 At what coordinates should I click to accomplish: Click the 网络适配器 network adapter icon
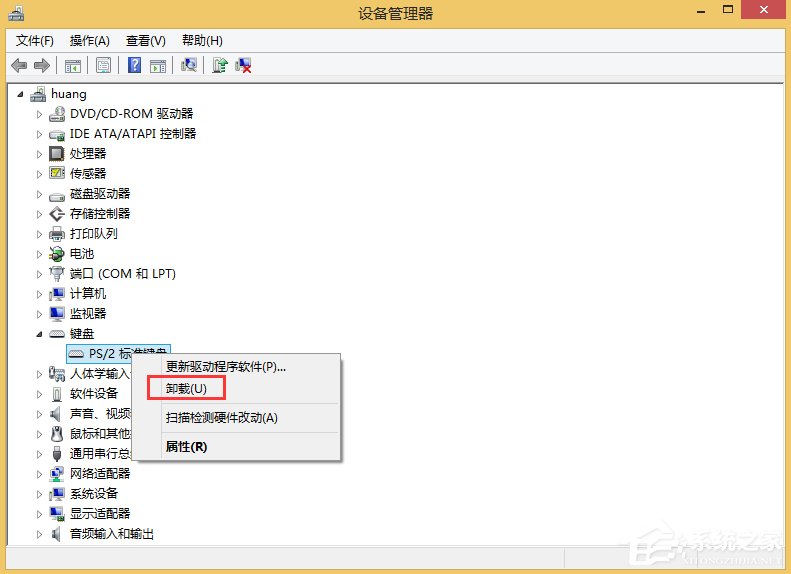(x=57, y=474)
